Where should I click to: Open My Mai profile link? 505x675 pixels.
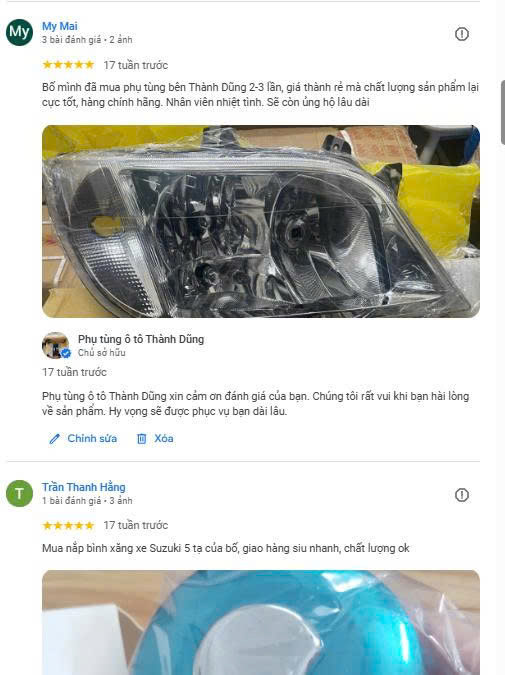coord(59,26)
